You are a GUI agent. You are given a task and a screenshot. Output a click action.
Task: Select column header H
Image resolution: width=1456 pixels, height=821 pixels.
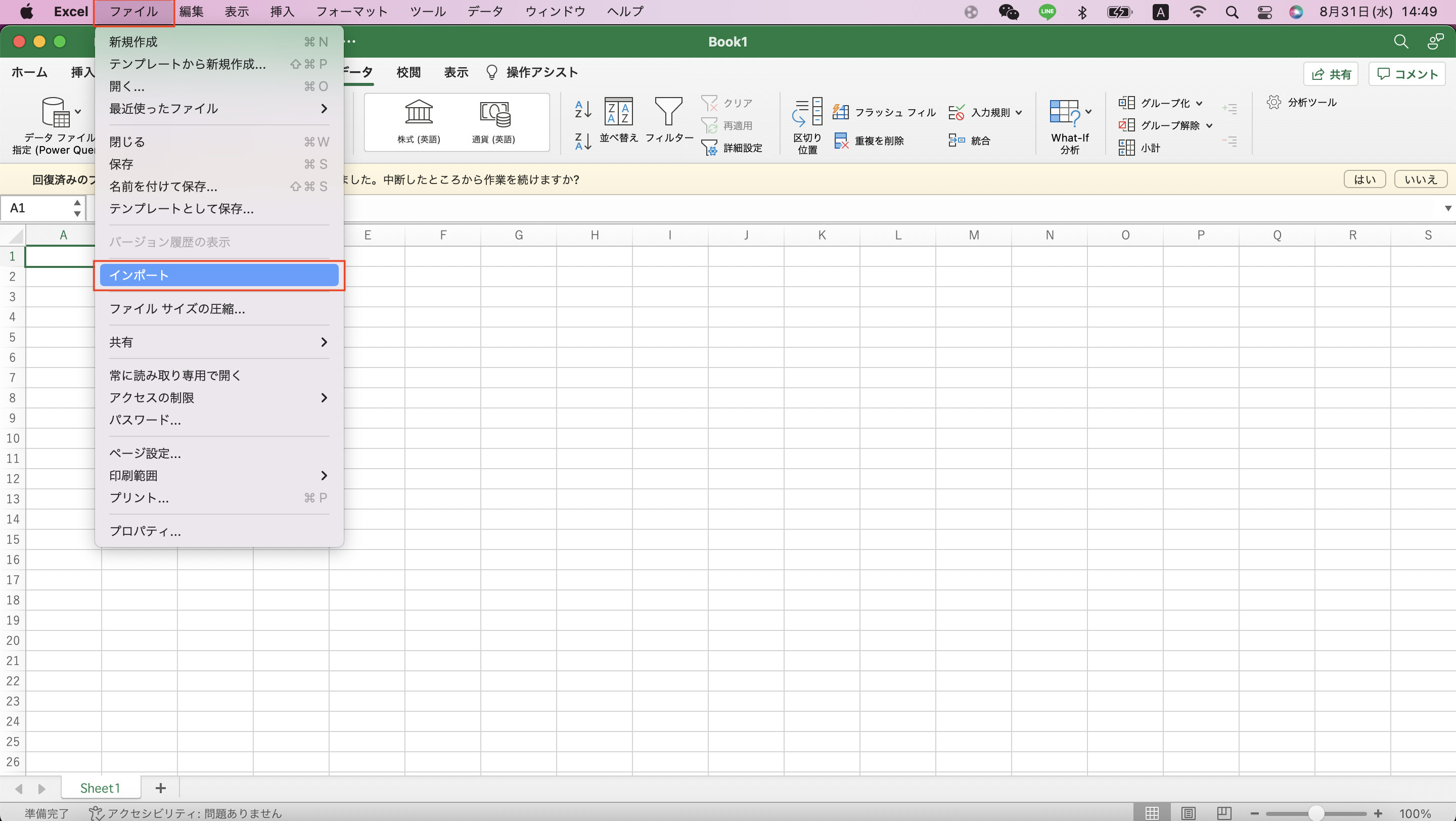click(x=594, y=235)
